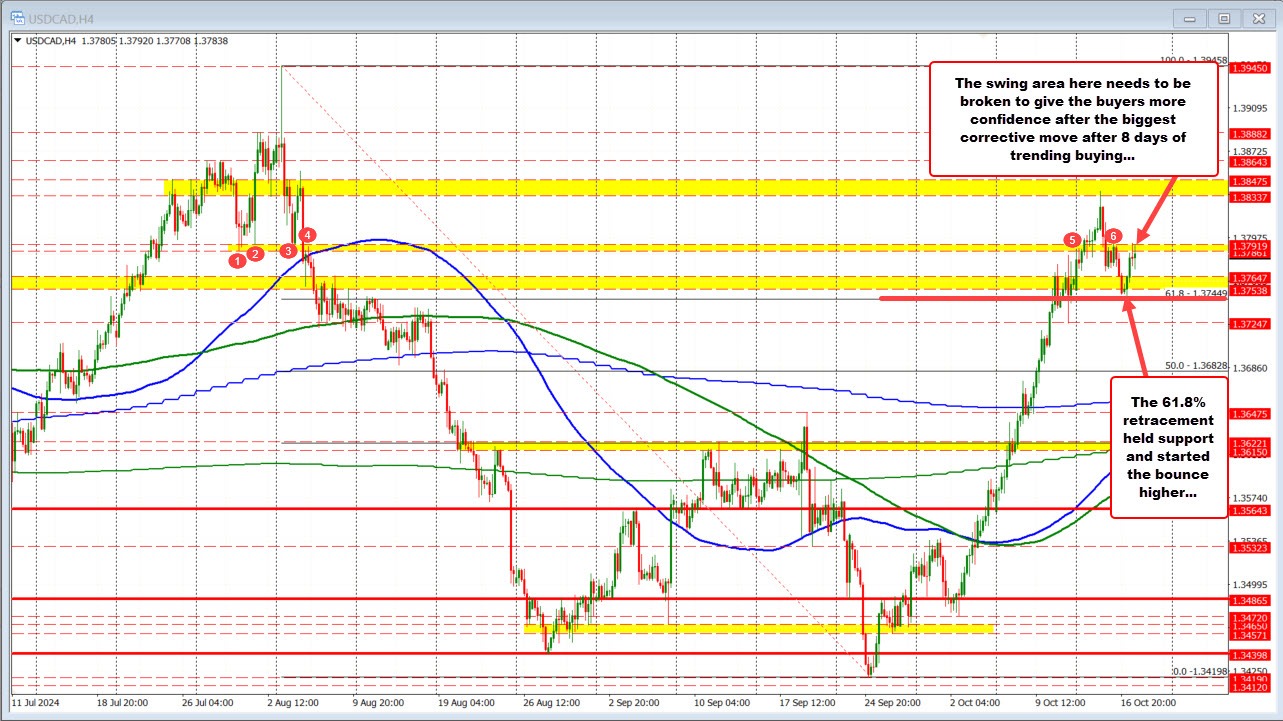Click the red circle marker numbered 1

237,261
